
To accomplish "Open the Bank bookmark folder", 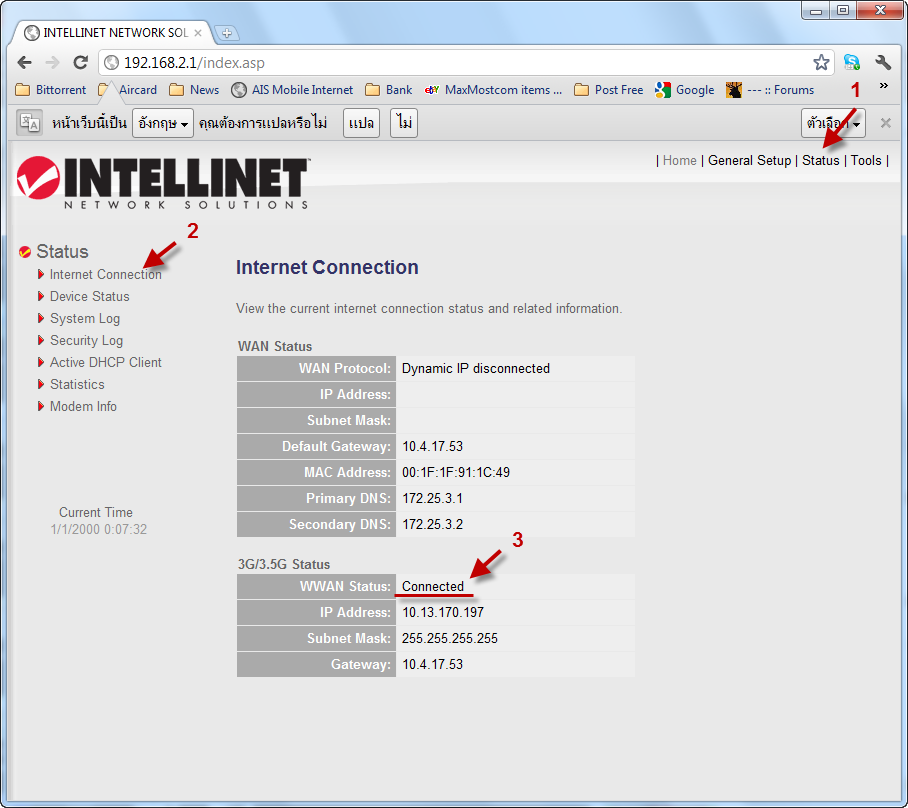I will [389, 90].
